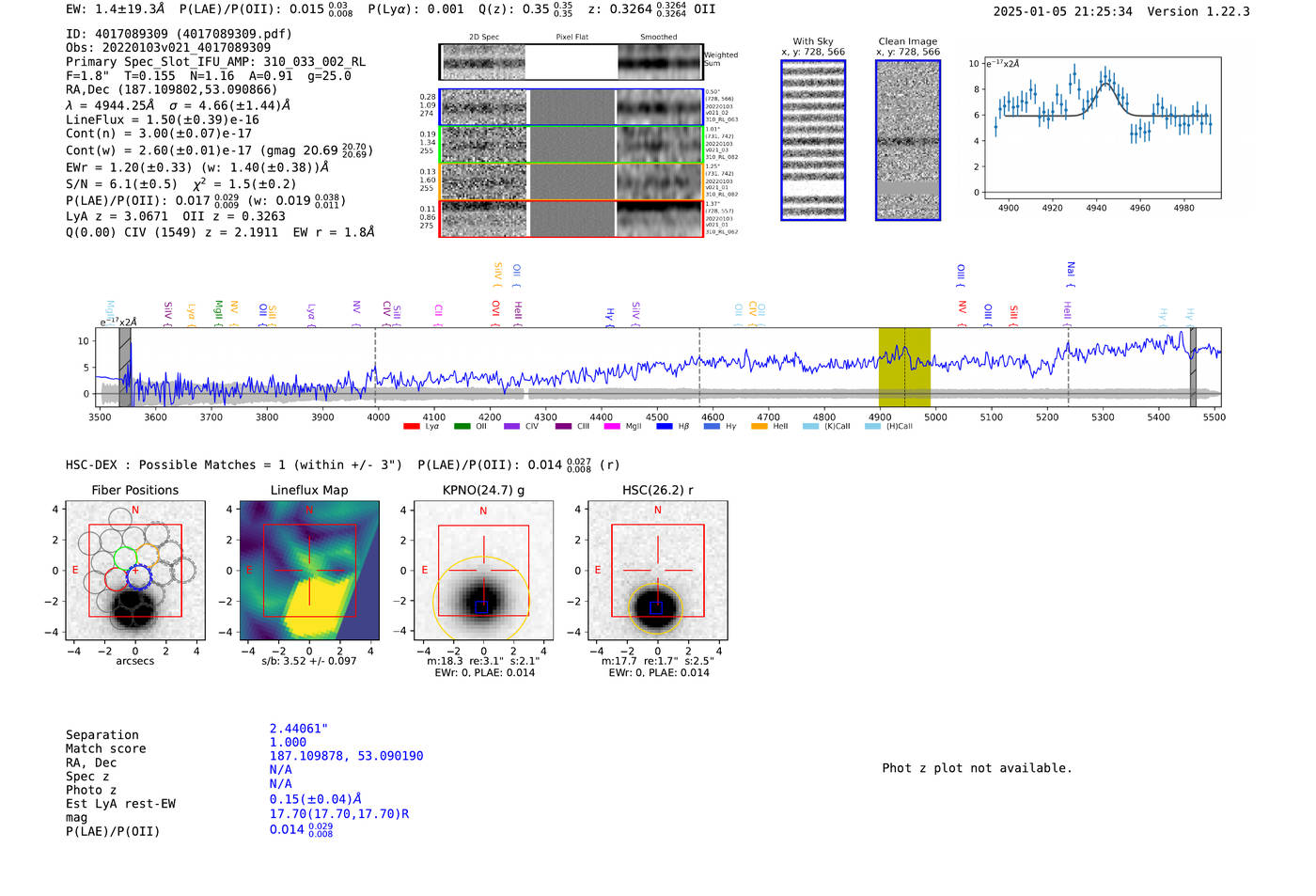Open the Lineflux Map panel
1316x896 pixels.
309,571
